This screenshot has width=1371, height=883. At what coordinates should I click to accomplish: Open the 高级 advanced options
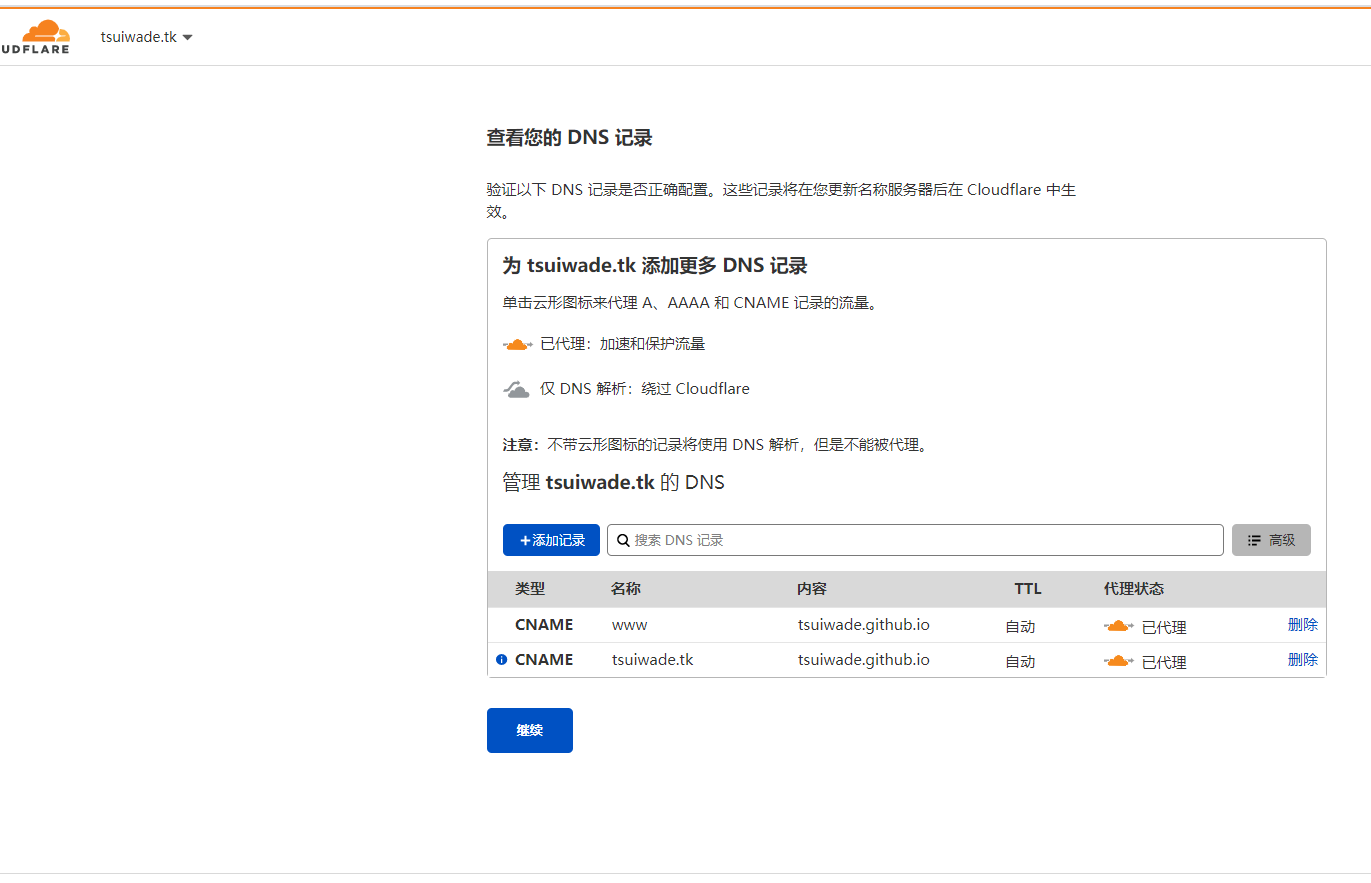[1271, 540]
